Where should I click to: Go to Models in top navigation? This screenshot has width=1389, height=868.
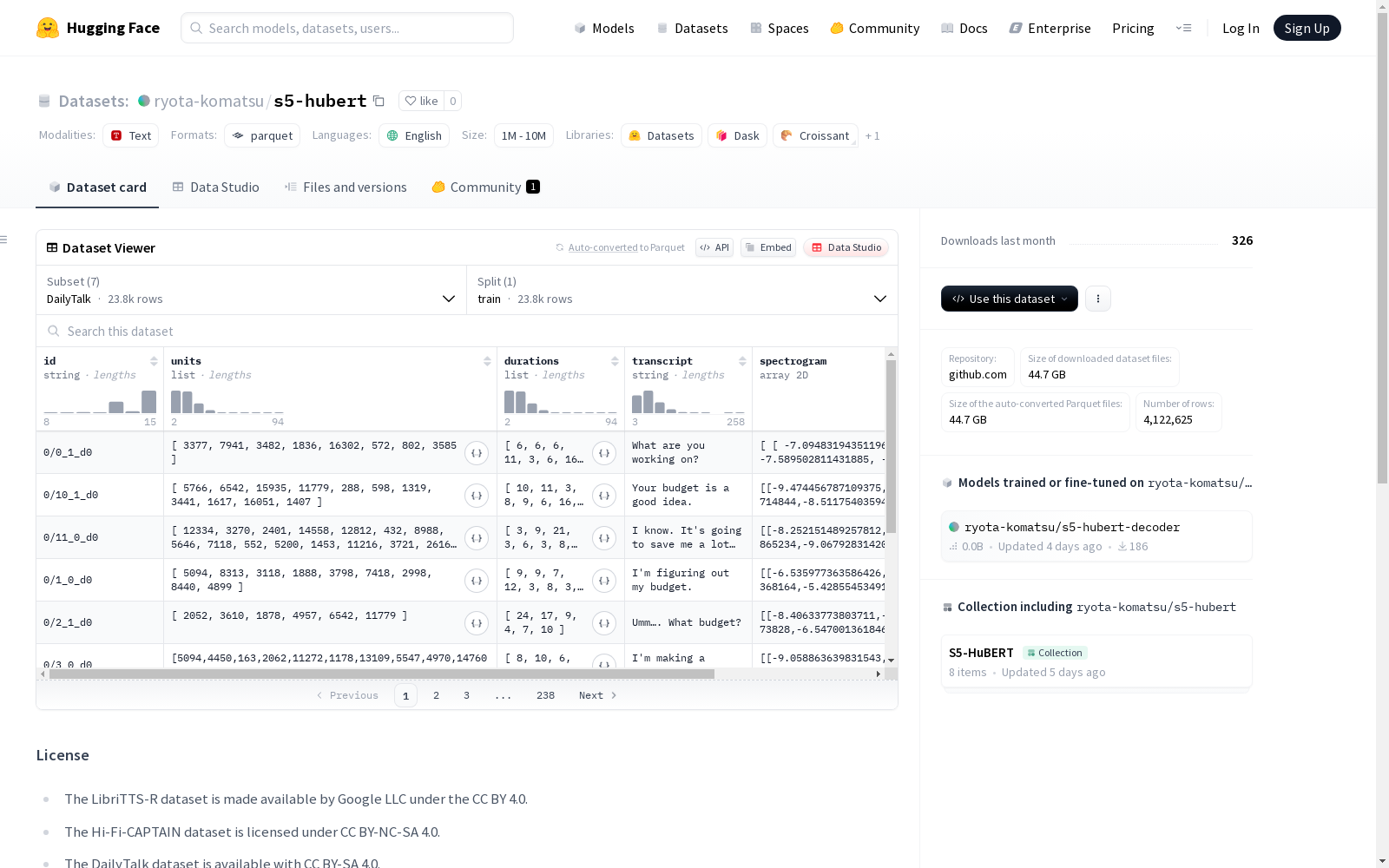[604, 28]
